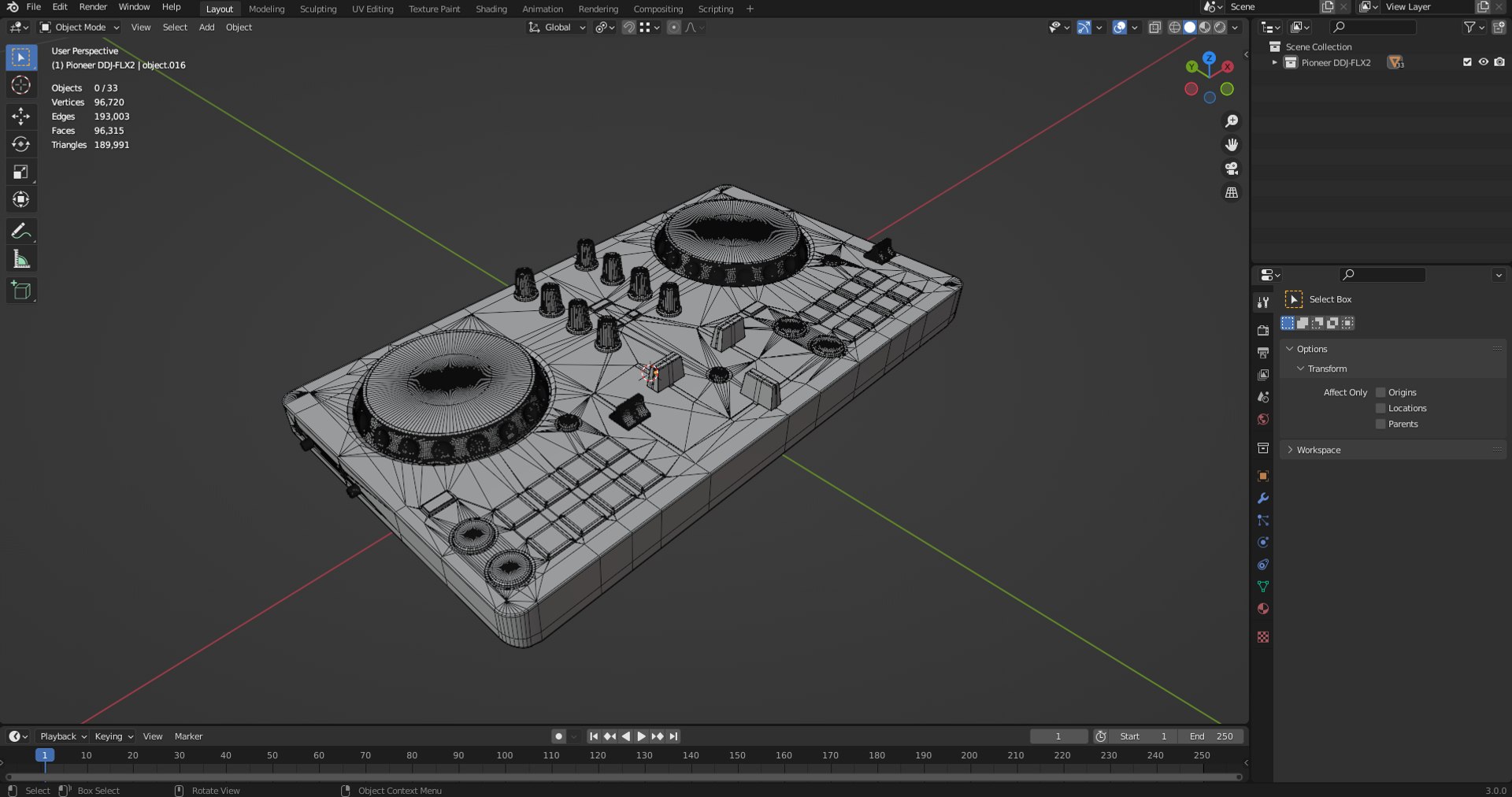Select the Select Box tool in toolbar
The image size is (1512, 797).
pos(21,57)
